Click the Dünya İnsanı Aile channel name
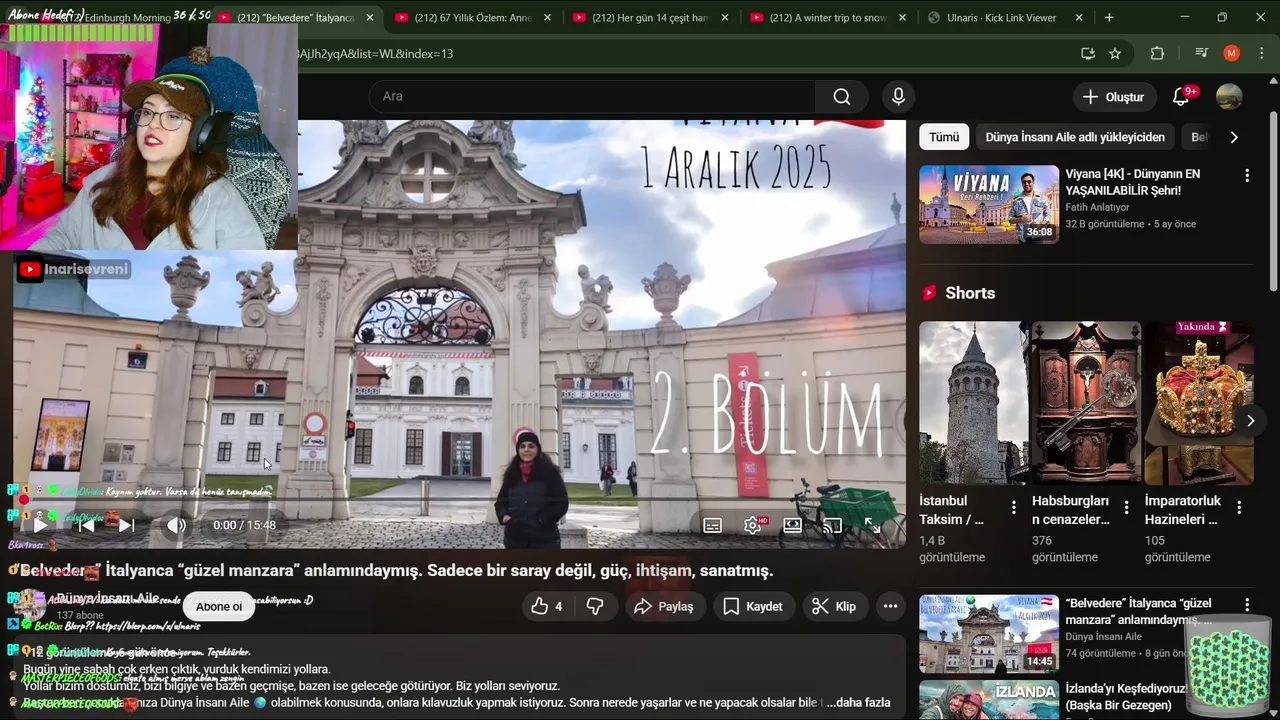 click(108, 598)
